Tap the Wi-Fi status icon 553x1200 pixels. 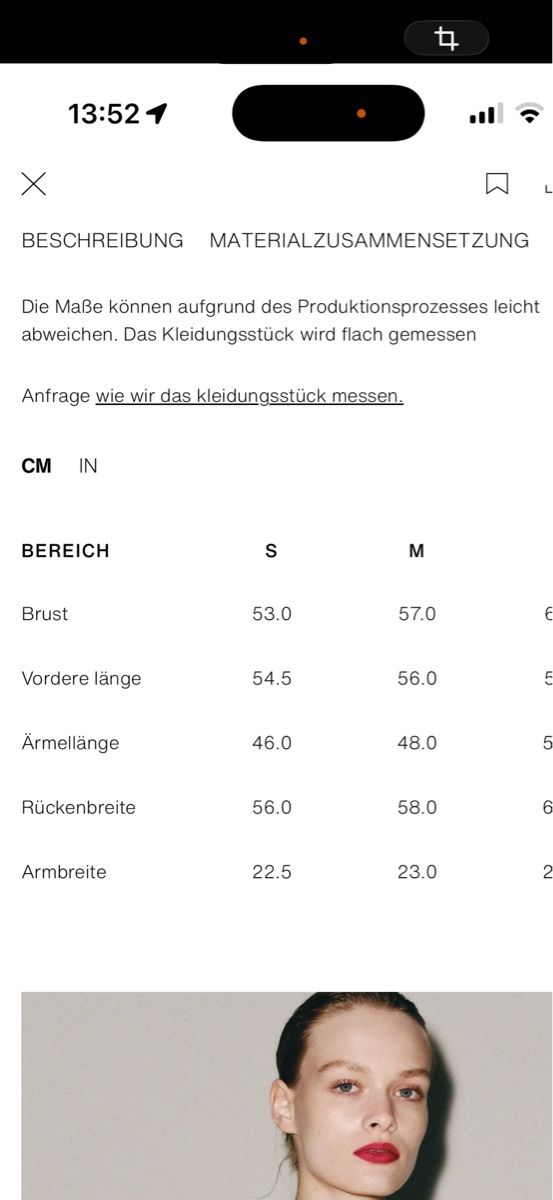point(529,113)
